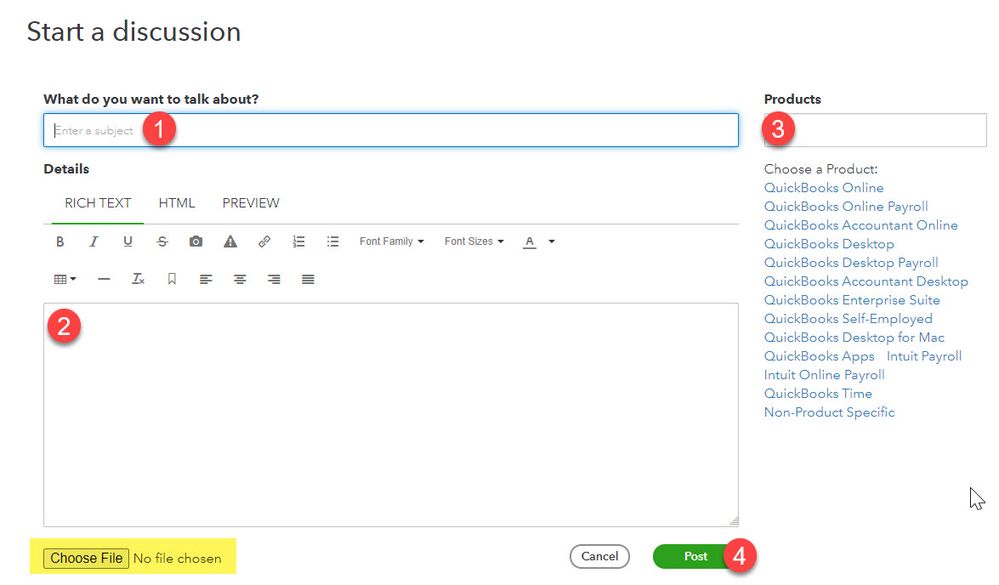Image resolution: width=999 pixels, height=585 pixels.
Task: Insert a hyperlink with the link icon
Action: (x=264, y=242)
